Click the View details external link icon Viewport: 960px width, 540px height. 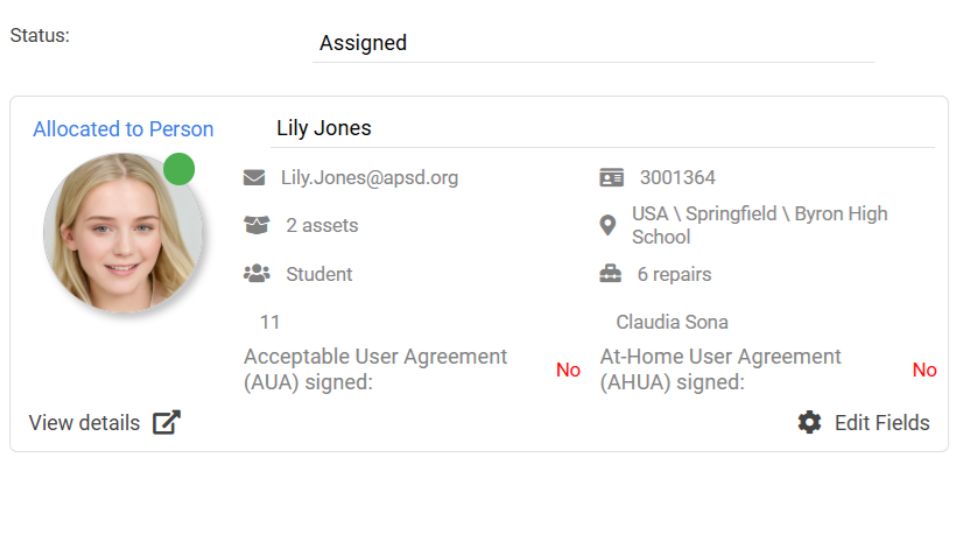point(166,423)
